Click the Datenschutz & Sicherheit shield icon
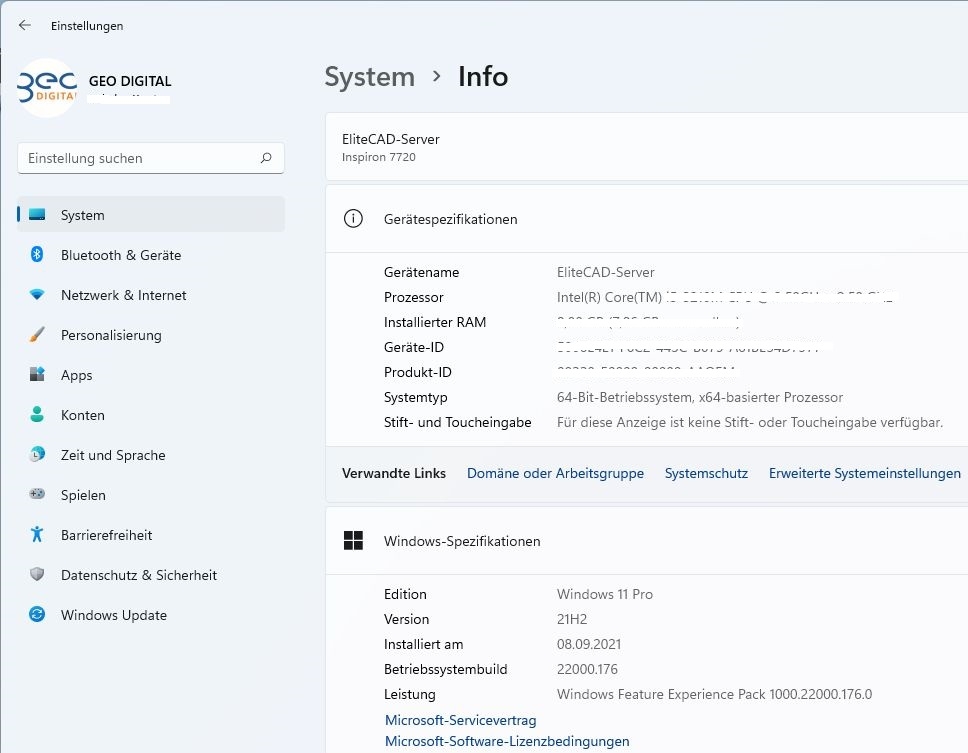The height and width of the screenshot is (753, 968). (x=37, y=575)
